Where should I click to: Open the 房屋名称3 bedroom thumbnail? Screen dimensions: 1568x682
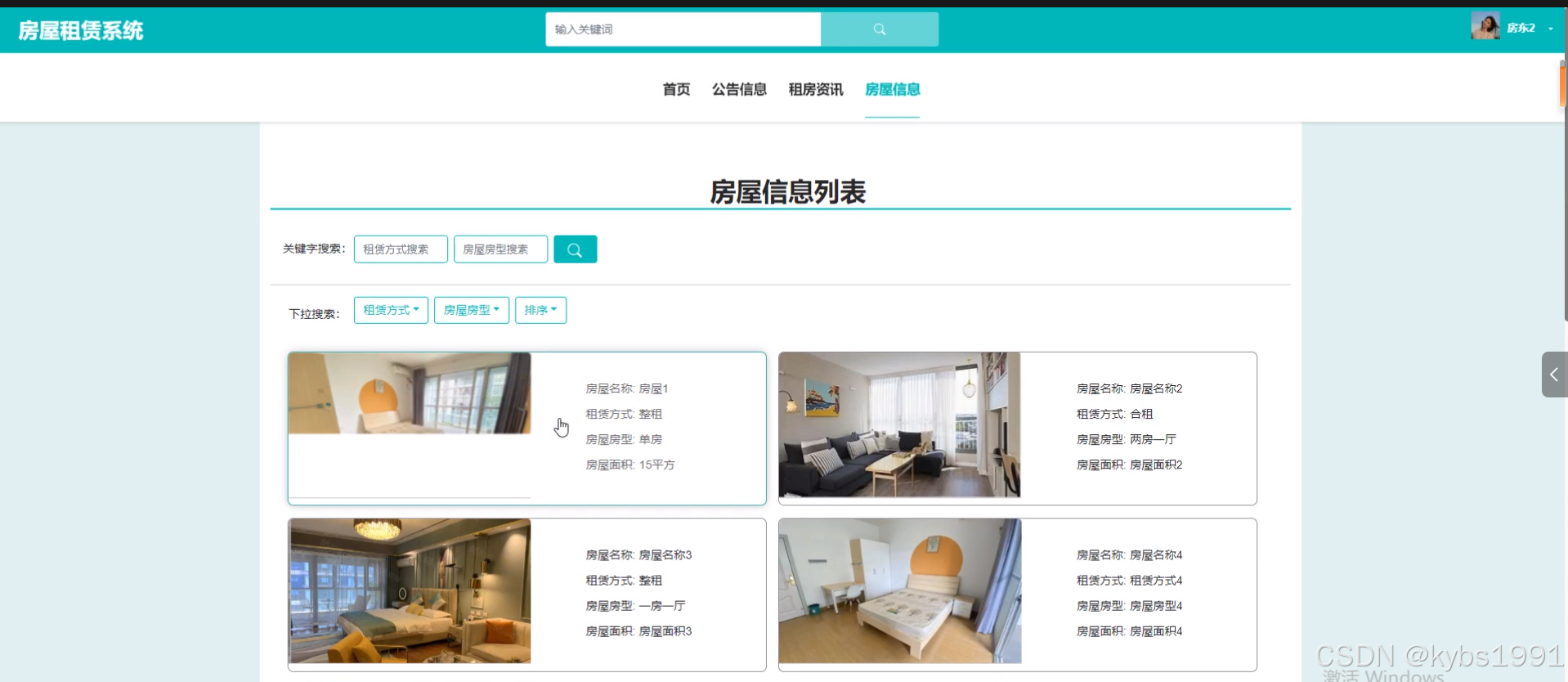click(x=410, y=591)
